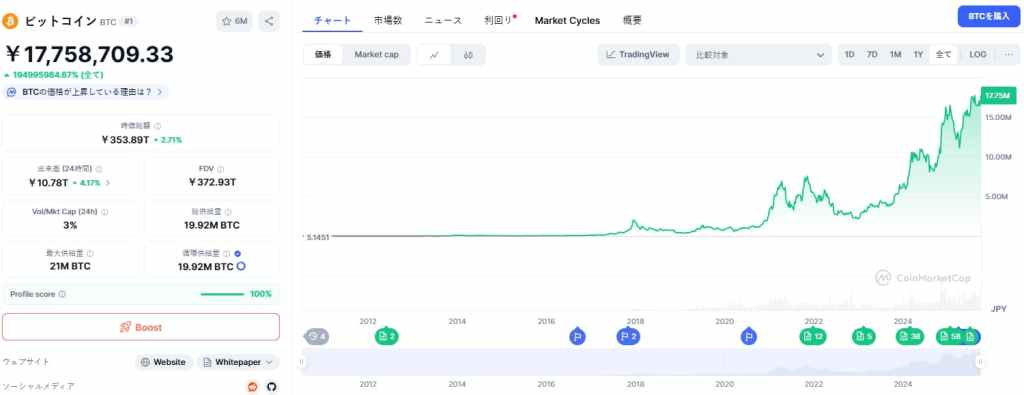Click the blue flag marker after 2016
The width and height of the screenshot is (1024, 395).
[577, 336]
